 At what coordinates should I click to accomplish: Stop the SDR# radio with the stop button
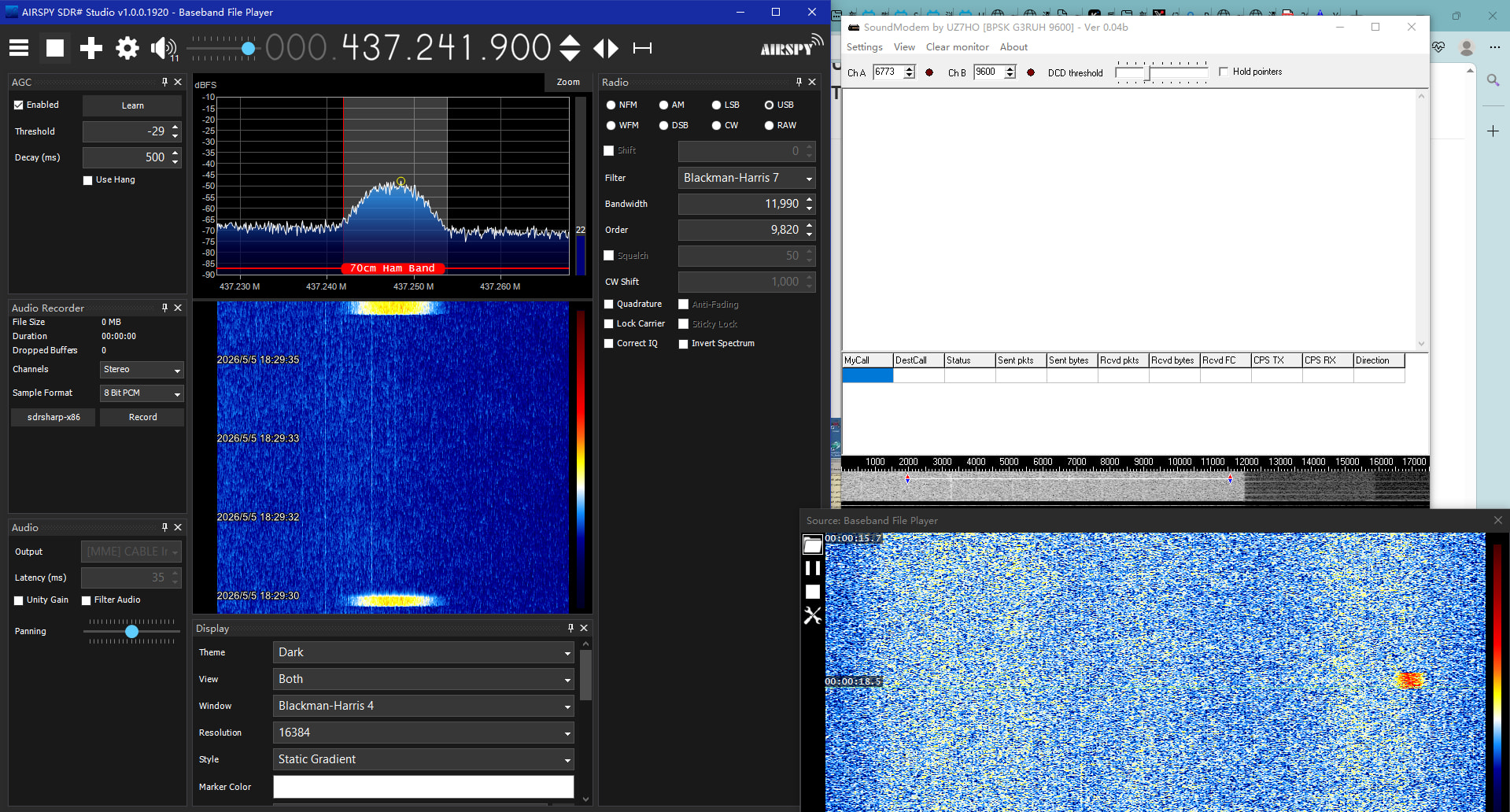pos(55,48)
